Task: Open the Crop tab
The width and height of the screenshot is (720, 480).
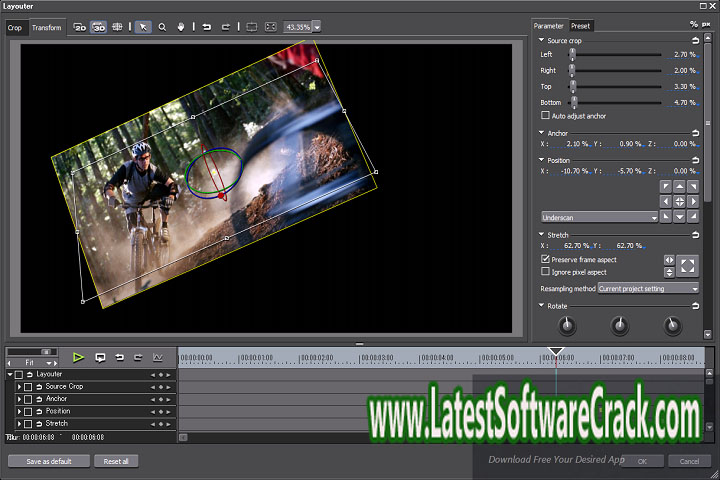Action: [x=15, y=28]
